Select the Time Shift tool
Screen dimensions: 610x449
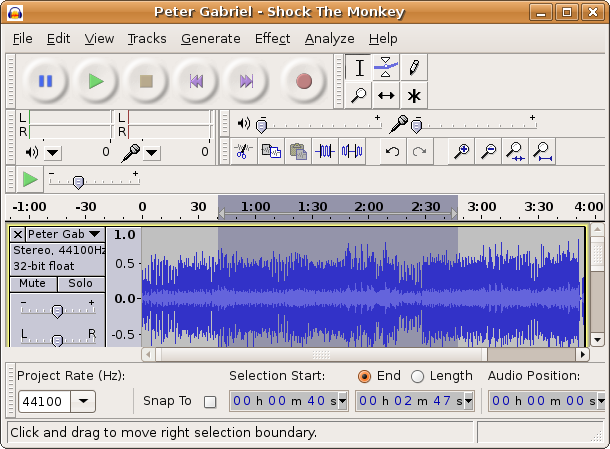click(x=386, y=95)
